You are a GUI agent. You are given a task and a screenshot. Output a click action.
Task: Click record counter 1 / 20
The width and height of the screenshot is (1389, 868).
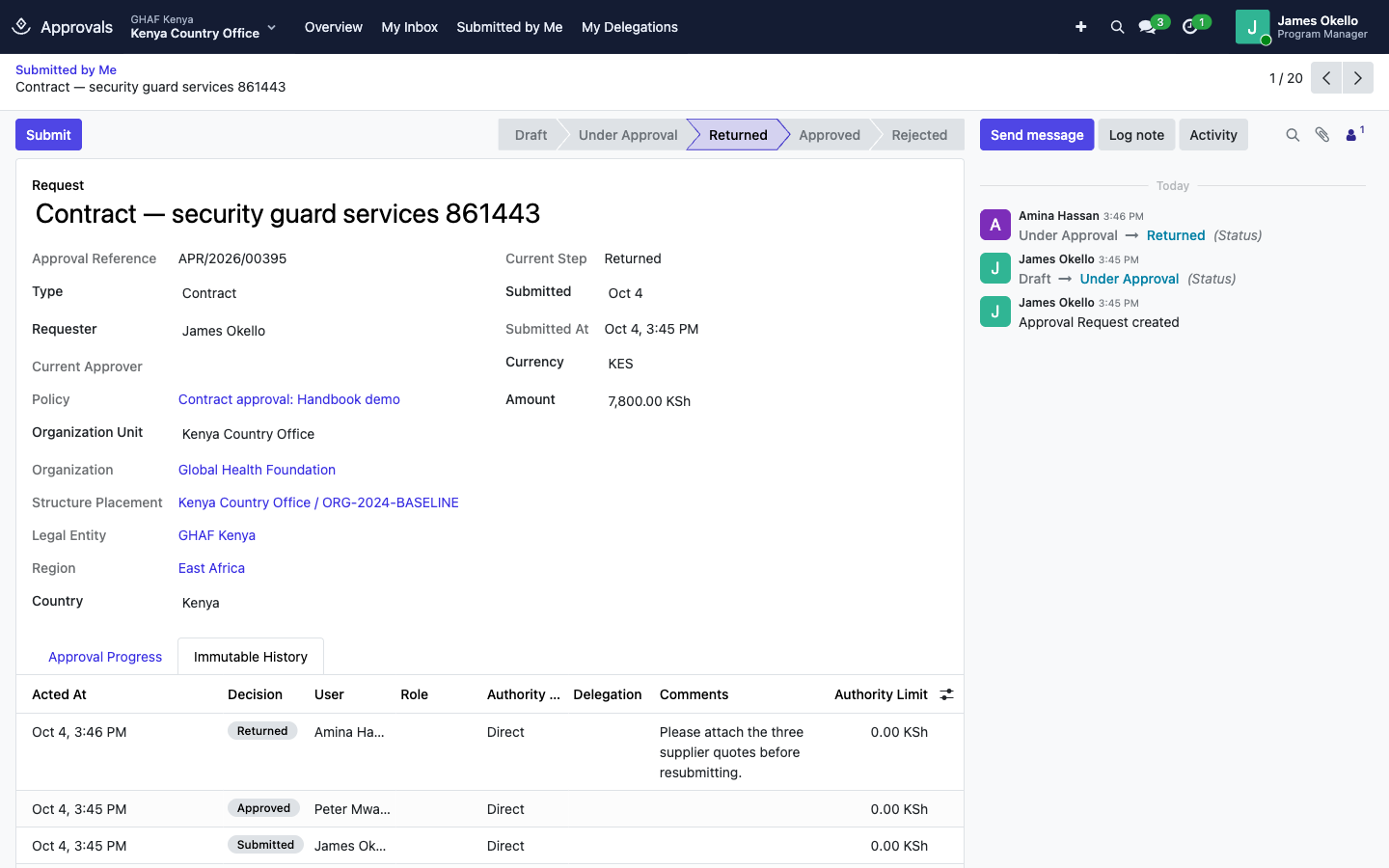click(x=1286, y=78)
